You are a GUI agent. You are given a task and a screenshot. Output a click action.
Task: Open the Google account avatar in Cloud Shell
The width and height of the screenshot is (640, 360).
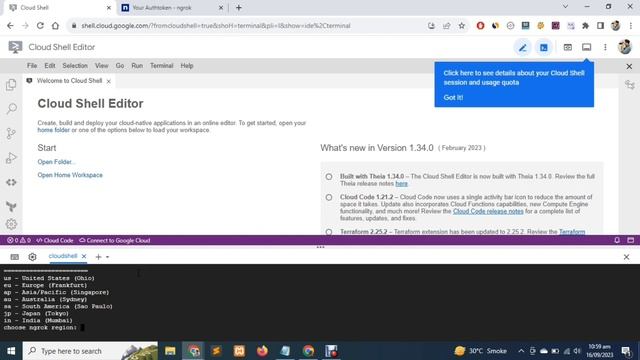point(624,47)
